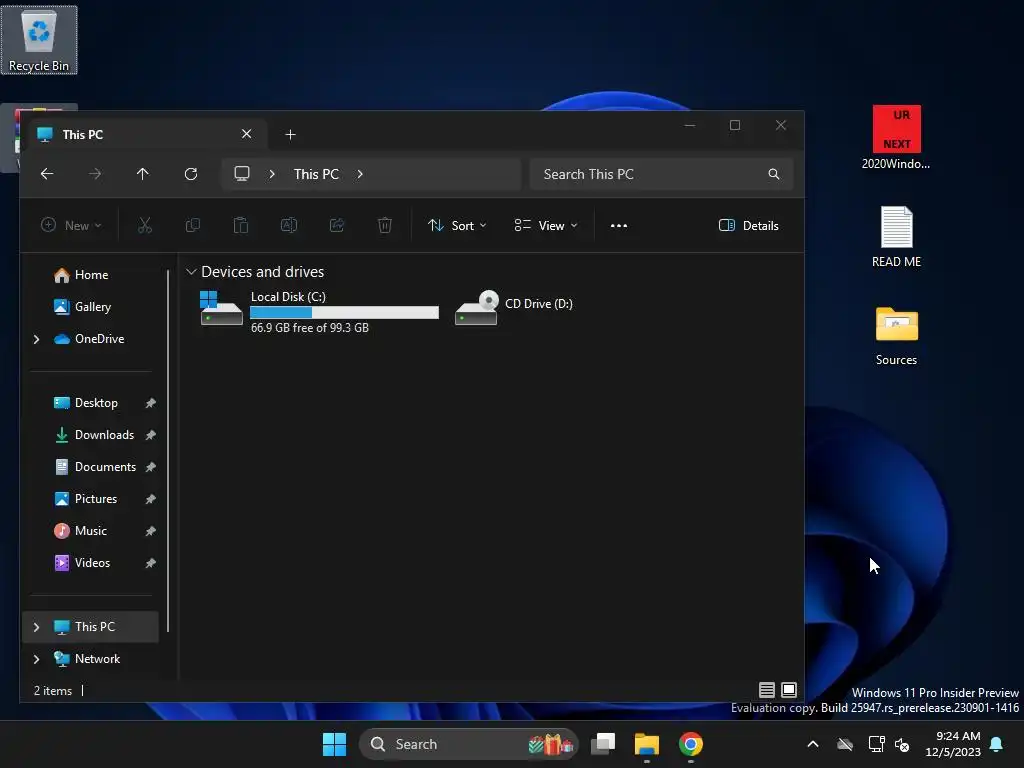The image size is (1024, 768).
Task: Refresh the This PC view
Action: (x=191, y=174)
